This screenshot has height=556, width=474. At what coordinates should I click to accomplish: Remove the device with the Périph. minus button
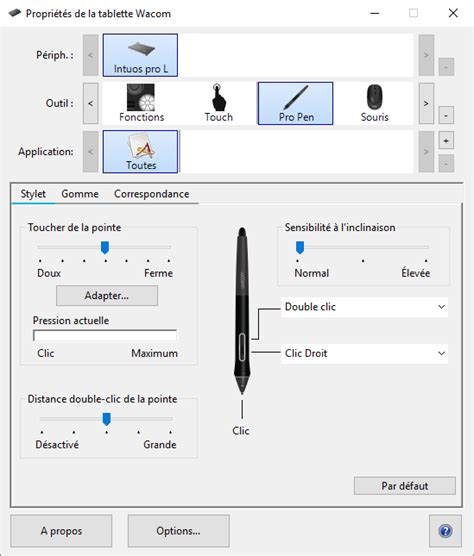point(446,67)
